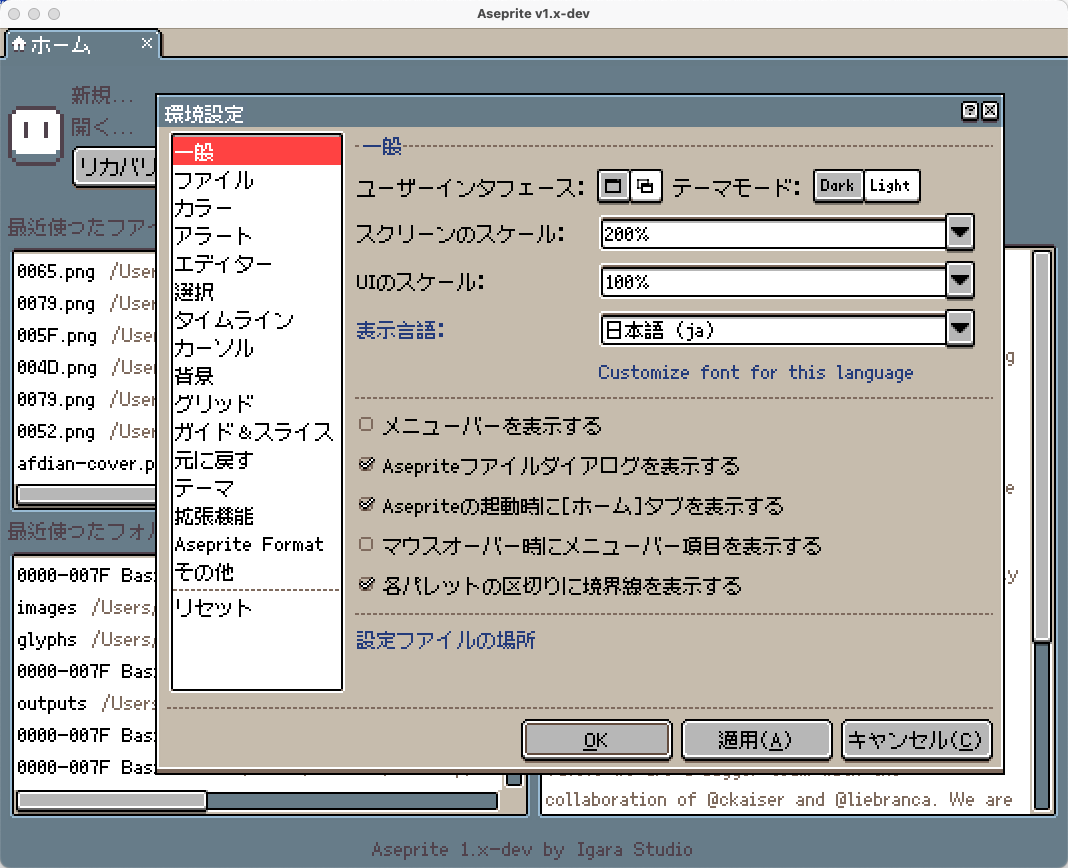
Task: Open スクリーンのスケール dropdown arrow
Action: click(960, 233)
